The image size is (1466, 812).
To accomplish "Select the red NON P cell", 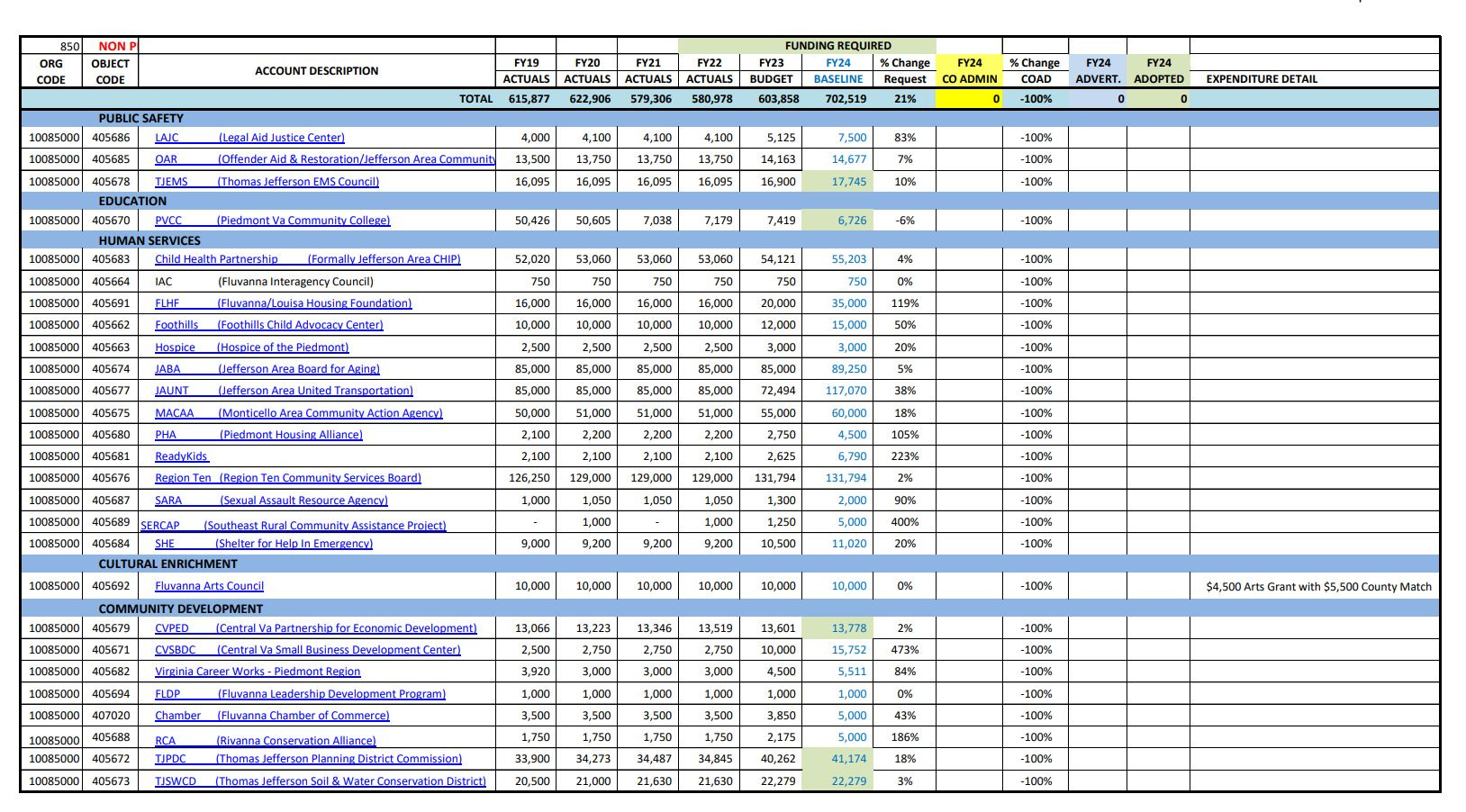I will pyautogui.click(x=117, y=46).
